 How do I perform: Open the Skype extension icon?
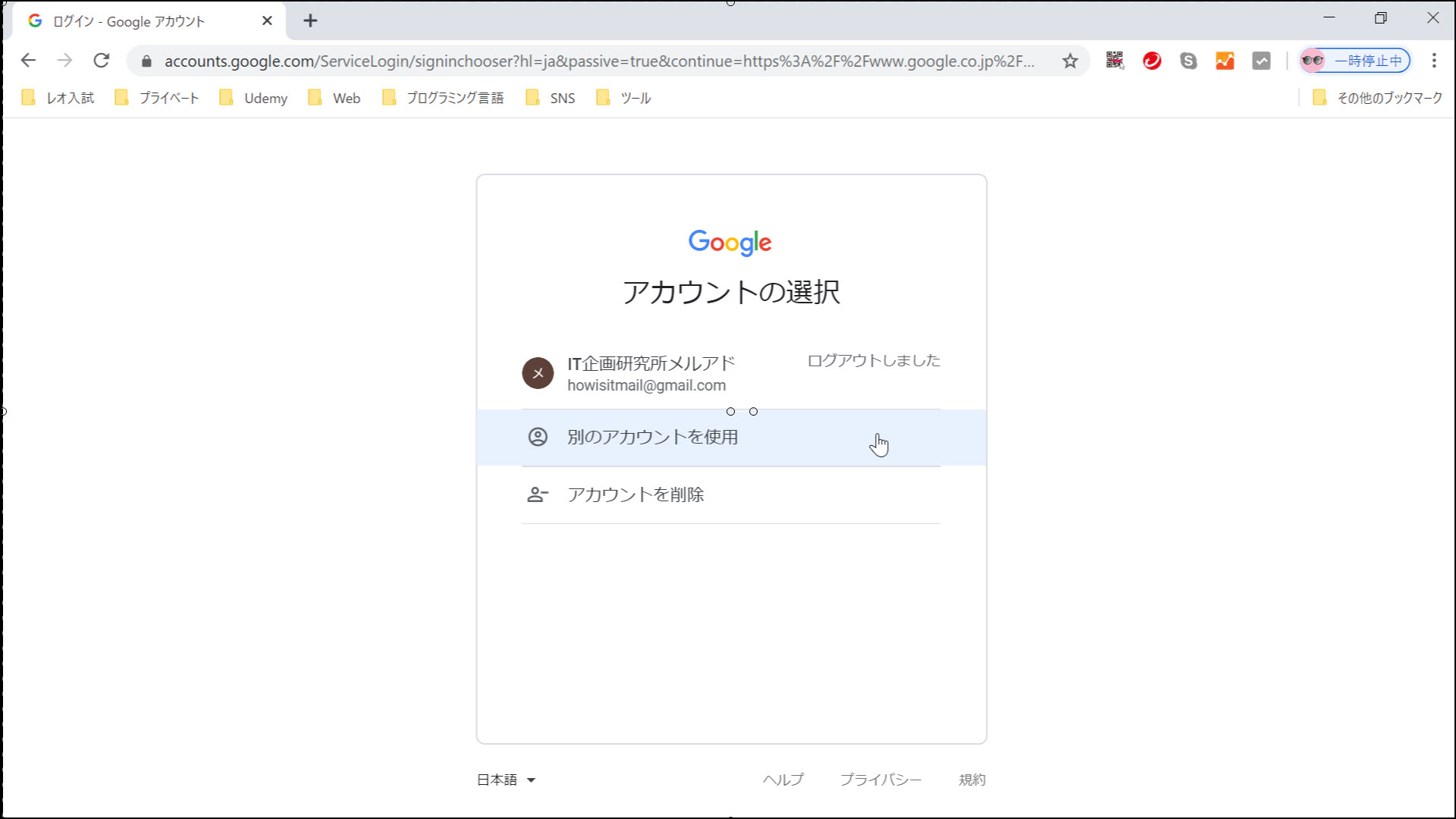tap(1188, 61)
